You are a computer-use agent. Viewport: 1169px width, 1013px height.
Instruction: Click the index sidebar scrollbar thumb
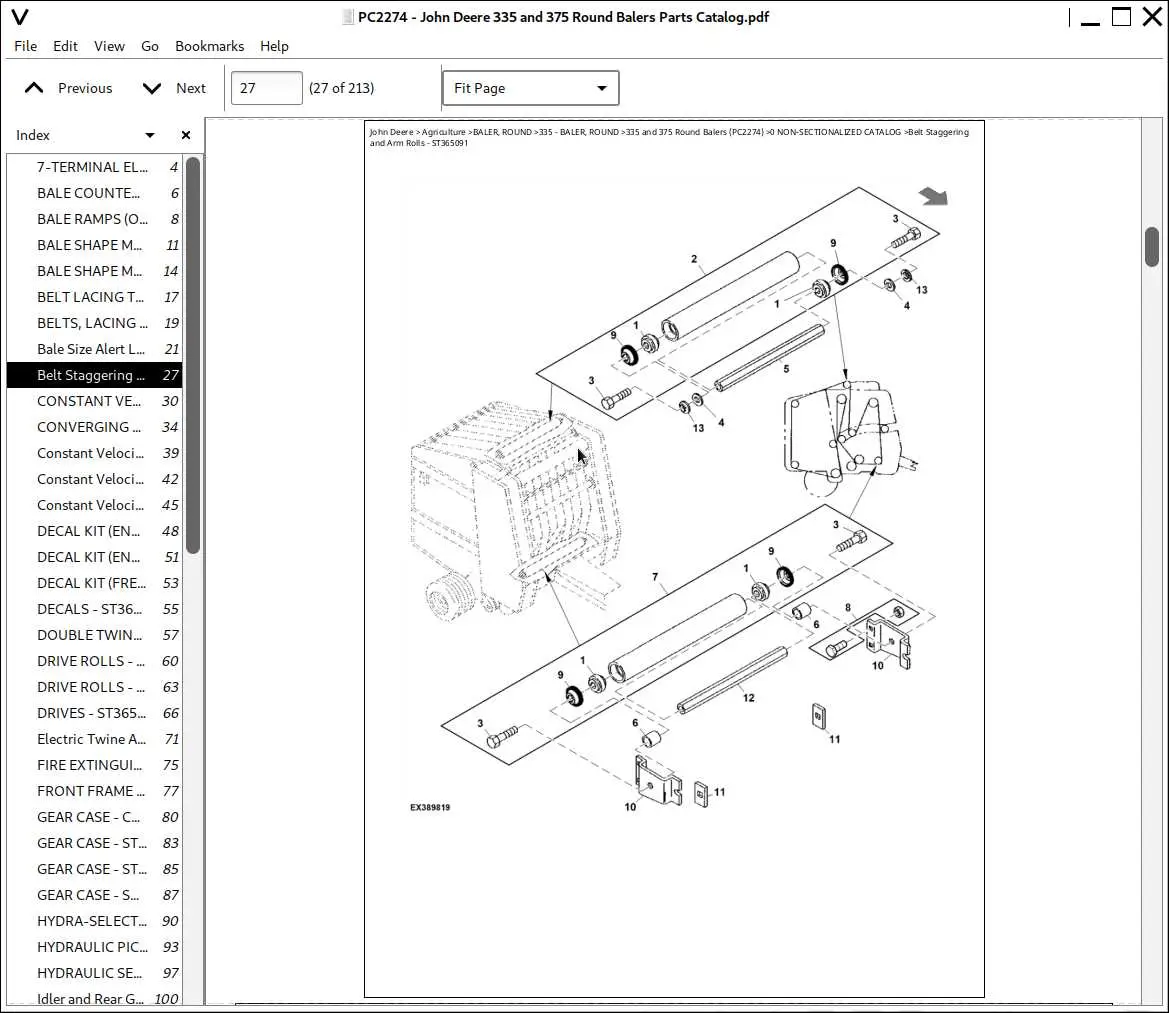tap(193, 355)
